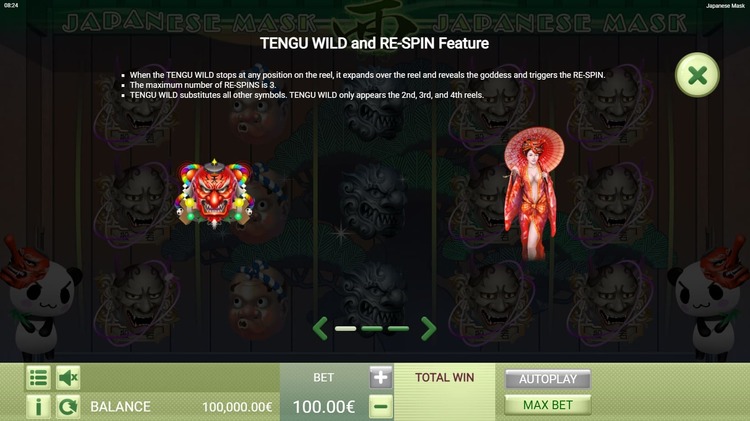Image resolution: width=750 pixels, height=421 pixels.
Task: Increase bet with the plus button
Action: coord(381,377)
